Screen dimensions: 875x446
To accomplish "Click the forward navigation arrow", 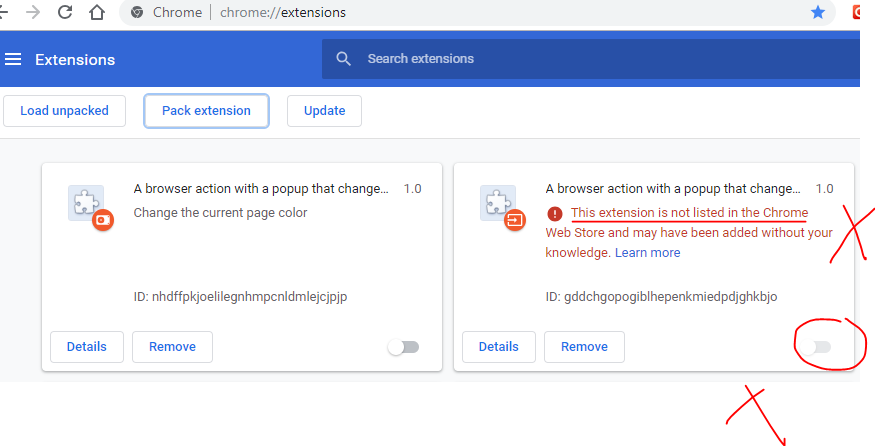I will (x=33, y=12).
